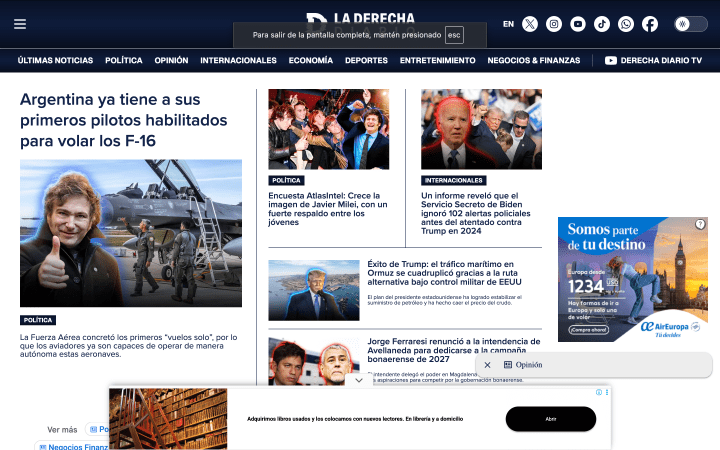Screen dimensions: 720x450
Task: Open Éxito de Trump Ormuz headline
Action: click(444, 273)
